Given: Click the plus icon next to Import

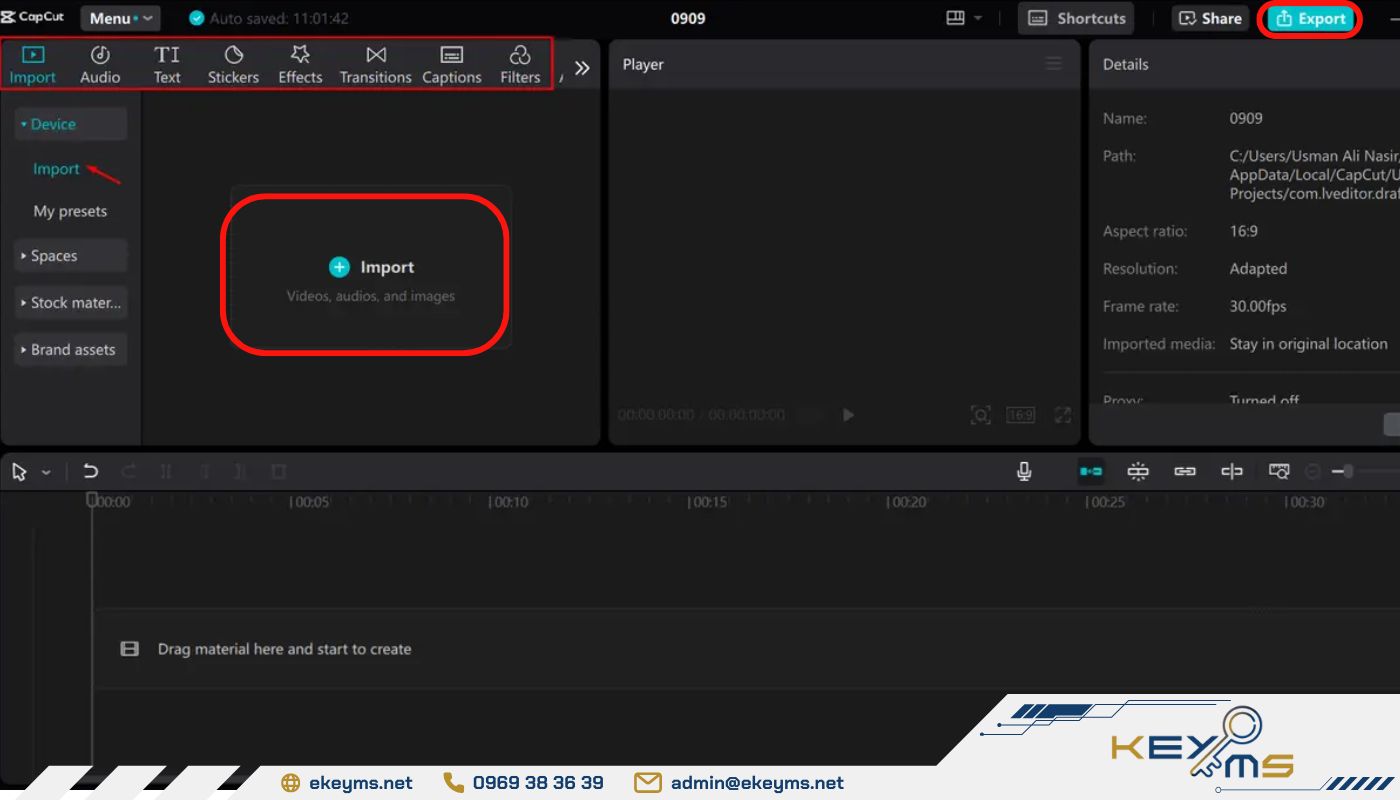Looking at the screenshot, I should [340, 267].
